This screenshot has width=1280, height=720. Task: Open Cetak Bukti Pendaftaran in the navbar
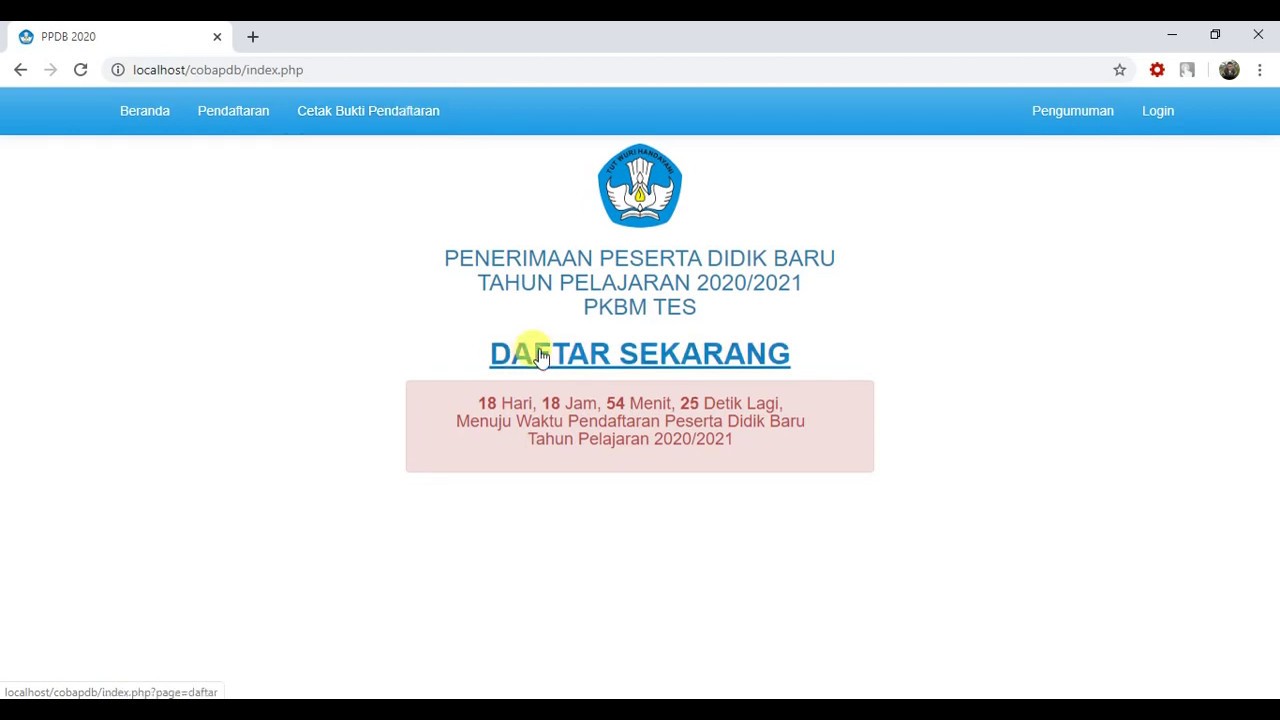click(368, 111)
